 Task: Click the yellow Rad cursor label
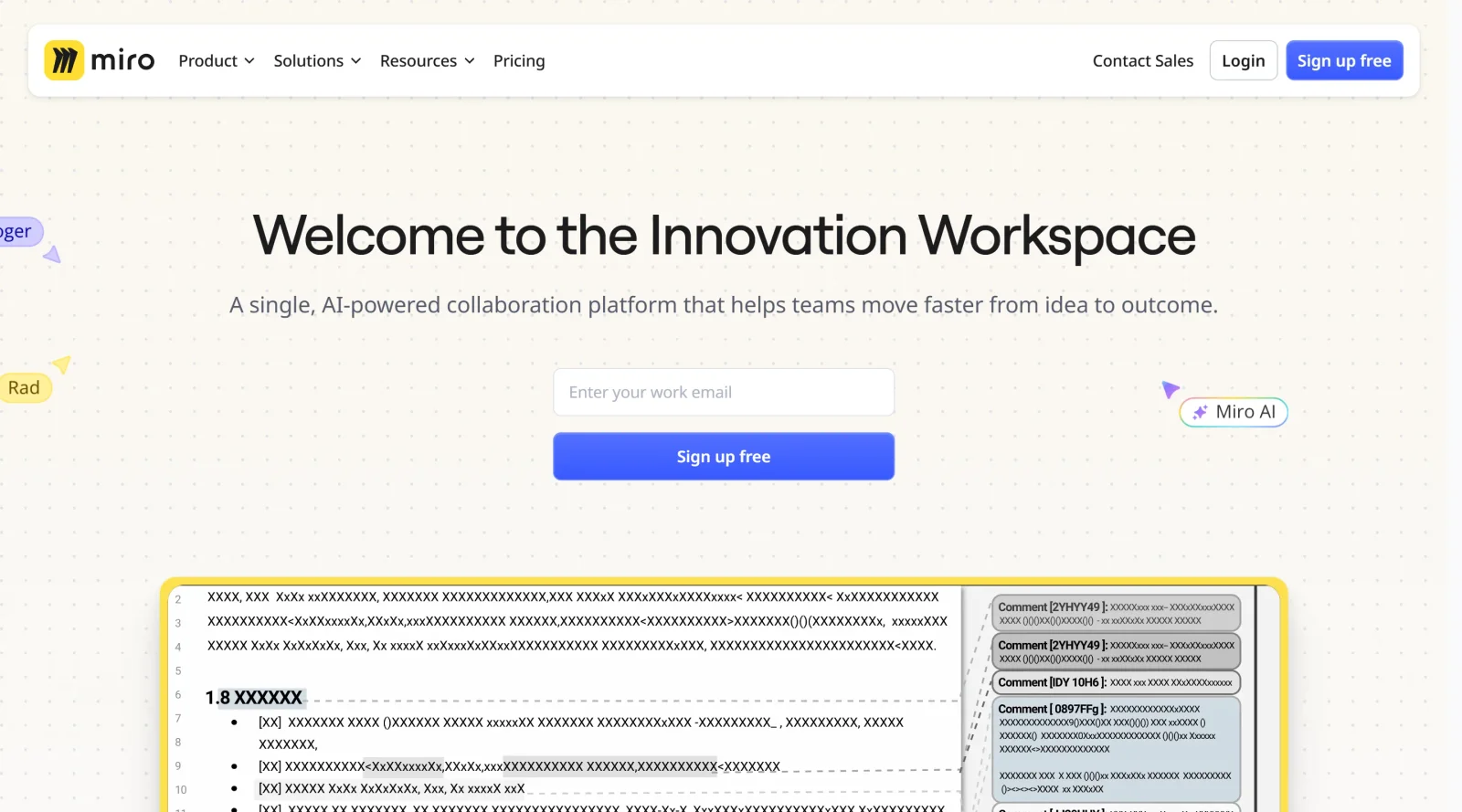coord(25,387)
